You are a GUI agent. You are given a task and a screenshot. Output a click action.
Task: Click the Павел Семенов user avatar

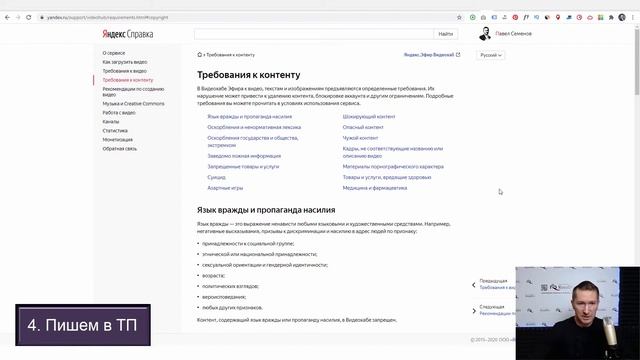coord(485,34)
